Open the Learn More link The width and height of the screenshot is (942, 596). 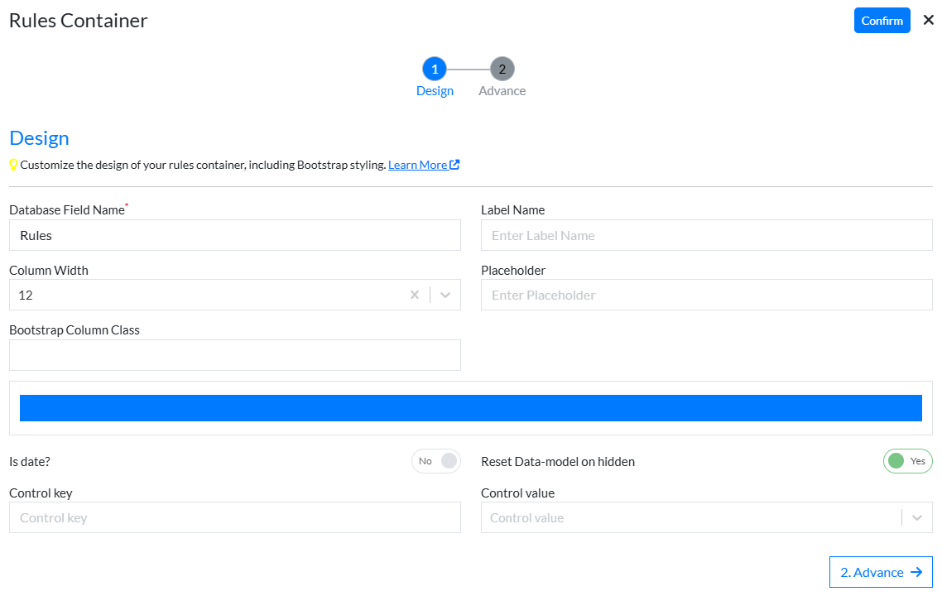417,165
